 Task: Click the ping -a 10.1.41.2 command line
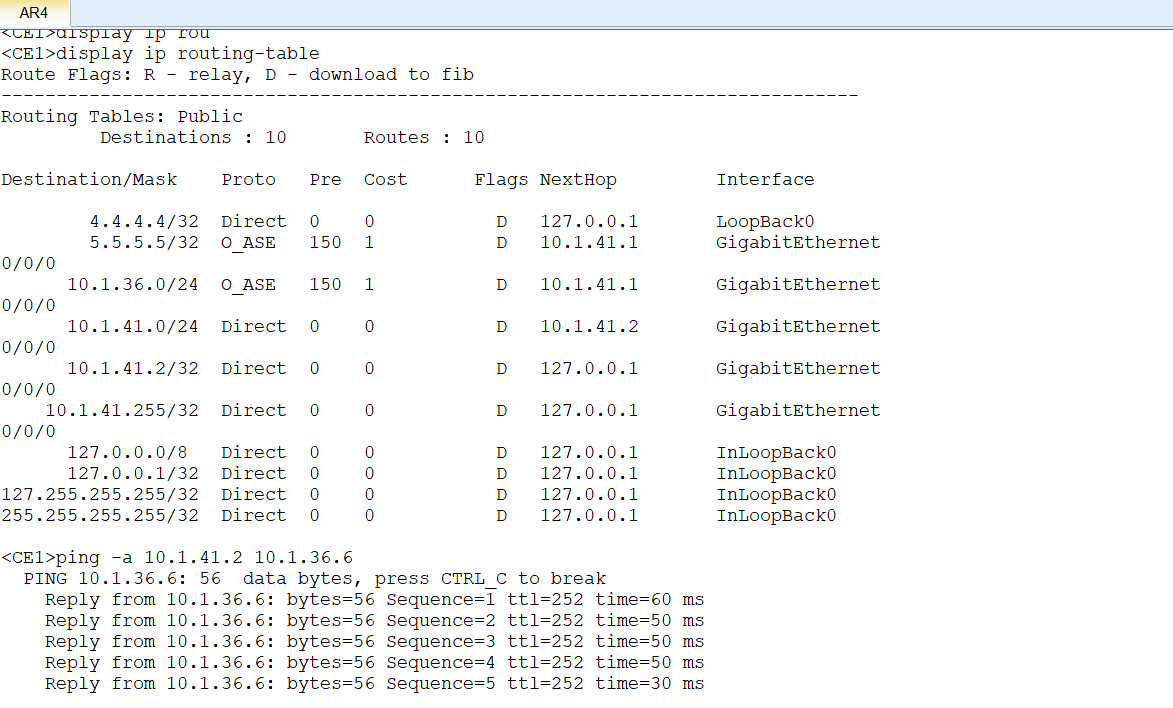[177, 558]
